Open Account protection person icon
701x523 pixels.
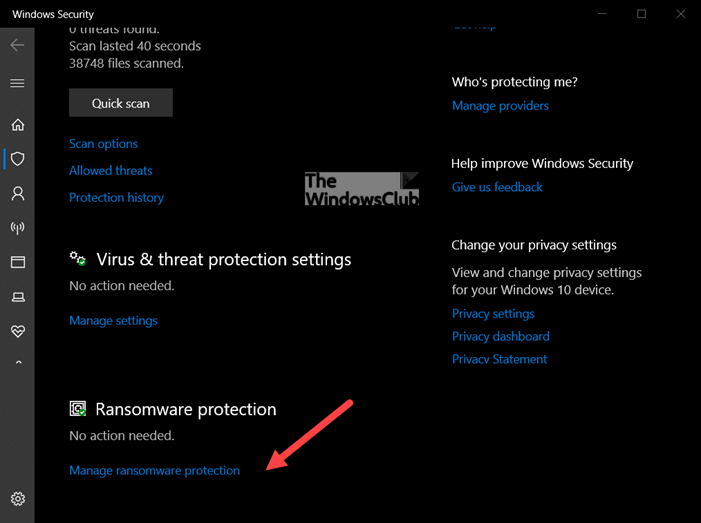click(x=17, y=193)
